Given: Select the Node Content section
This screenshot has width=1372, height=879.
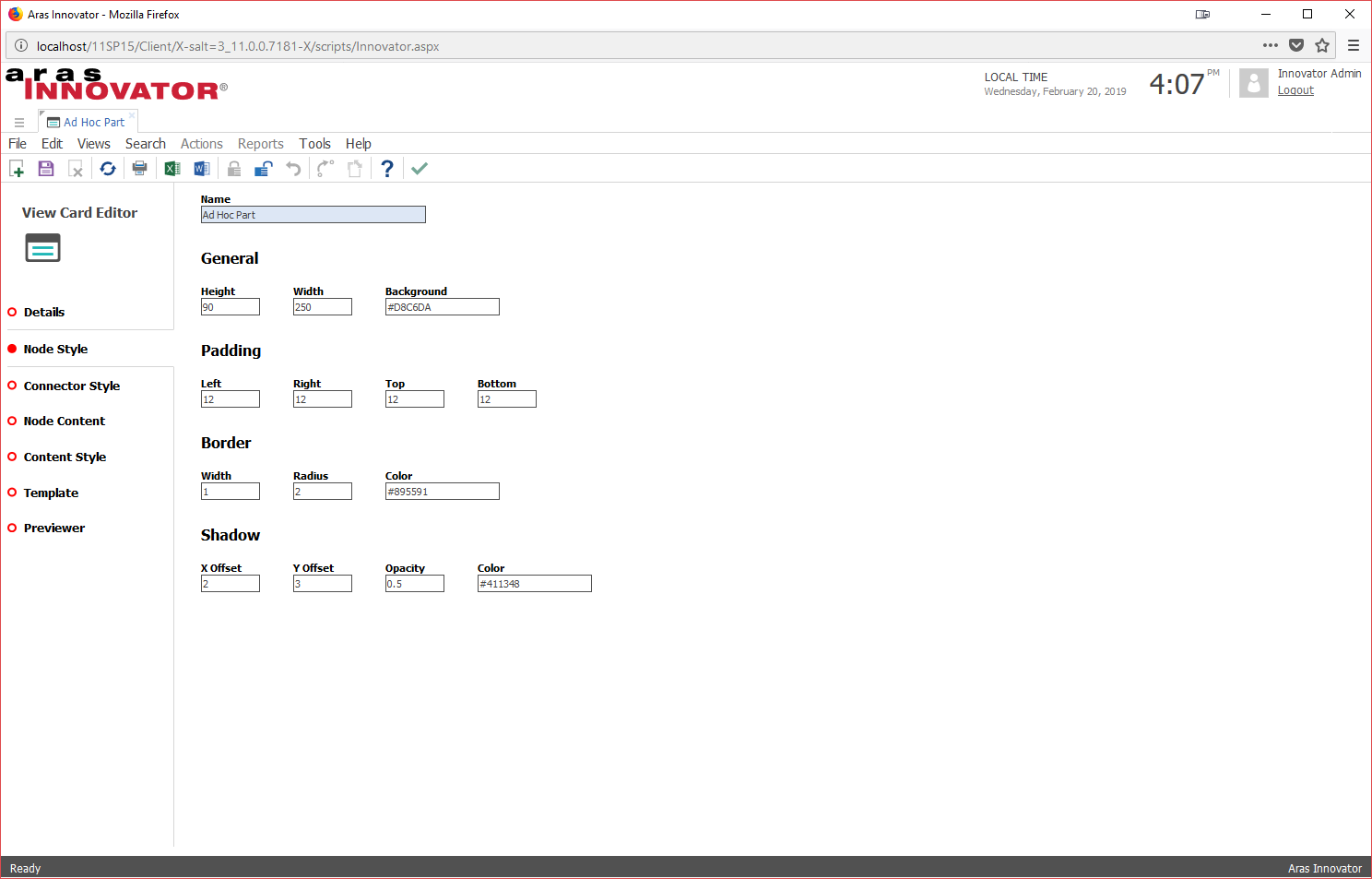Looking at the screenshot, I should coord(65,421).
